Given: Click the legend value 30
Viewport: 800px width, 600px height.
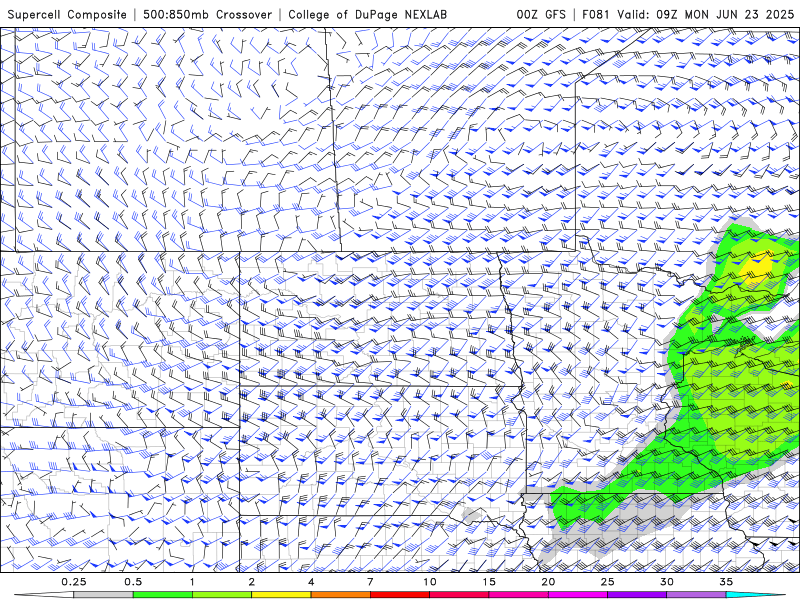Looking at the screenshot, I should [x=666, y=582].
